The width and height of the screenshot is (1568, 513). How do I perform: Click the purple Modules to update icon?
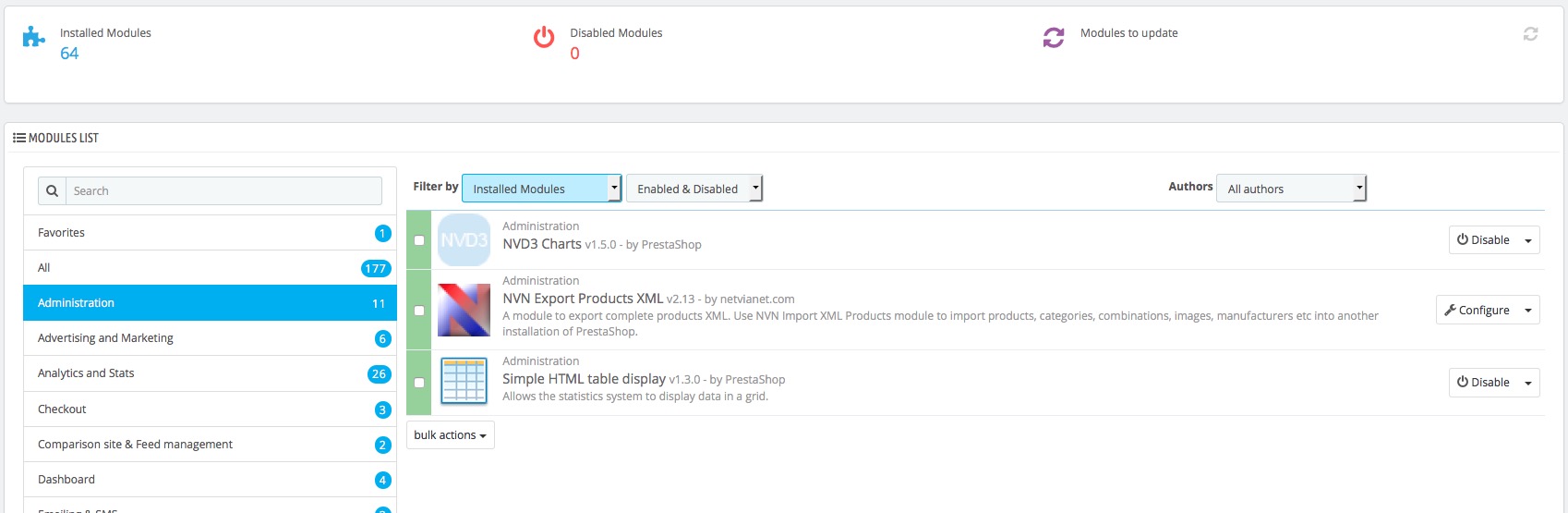[1054, 37]
